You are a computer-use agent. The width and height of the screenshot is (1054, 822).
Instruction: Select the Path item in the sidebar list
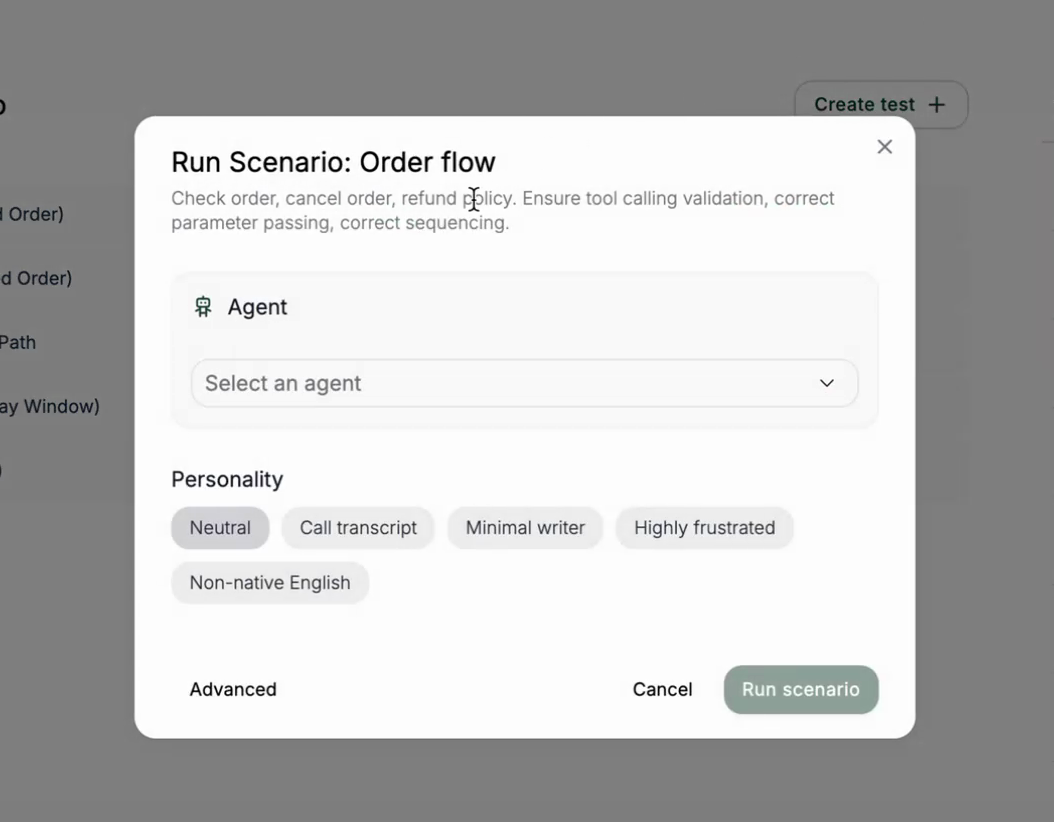click(20, 342)
